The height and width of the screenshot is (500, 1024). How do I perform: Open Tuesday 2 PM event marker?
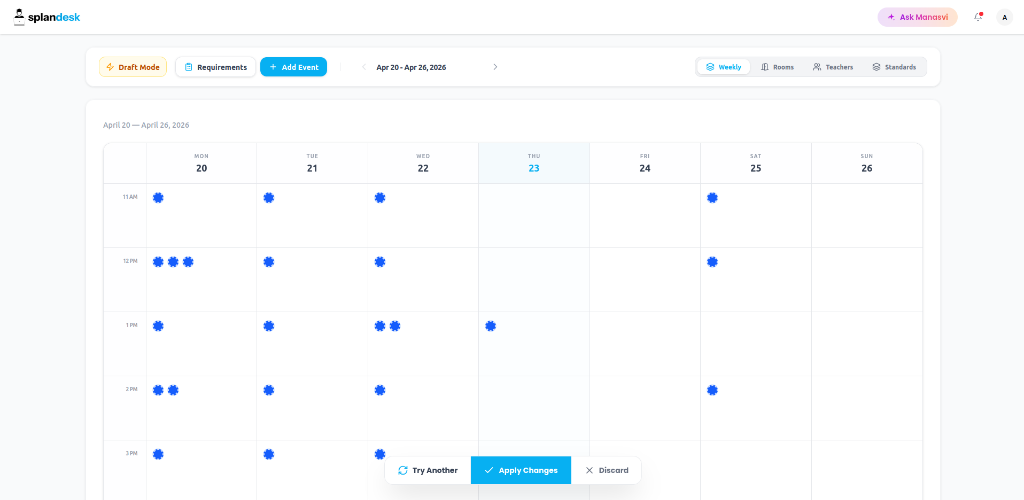(x=268, y=390)
